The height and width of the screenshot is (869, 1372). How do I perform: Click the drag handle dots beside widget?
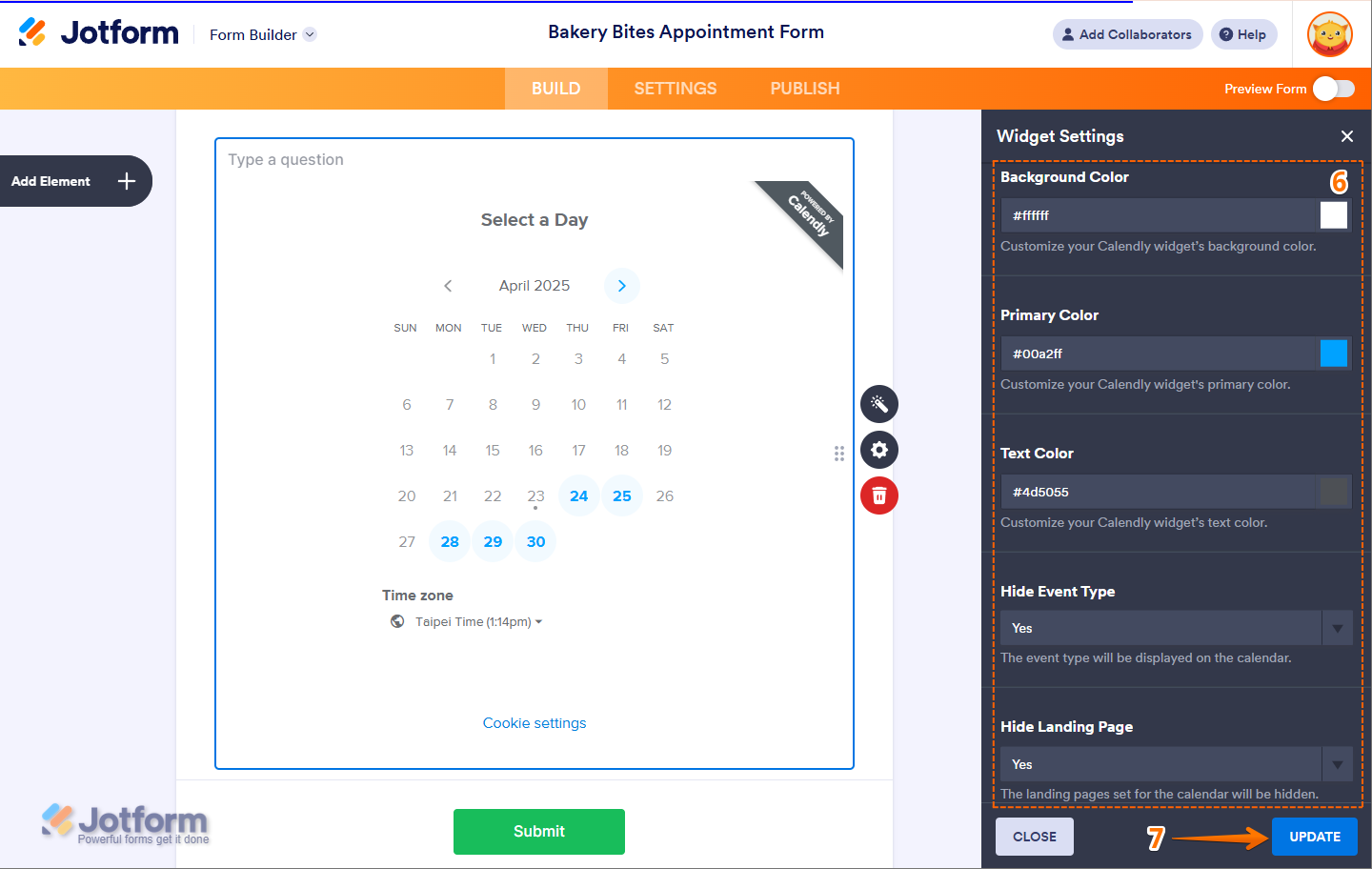[839, 454]
